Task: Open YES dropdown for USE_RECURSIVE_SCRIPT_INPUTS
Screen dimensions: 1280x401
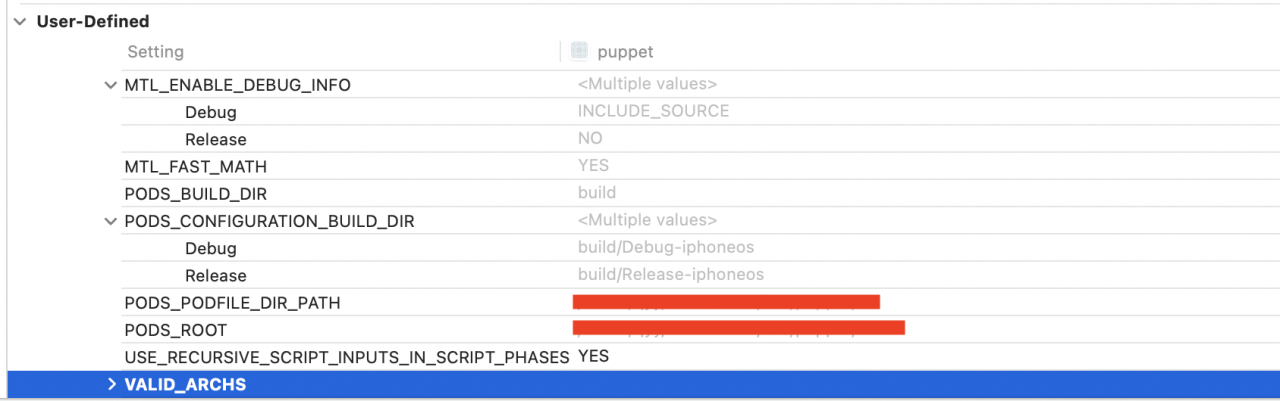Action: 593,356
